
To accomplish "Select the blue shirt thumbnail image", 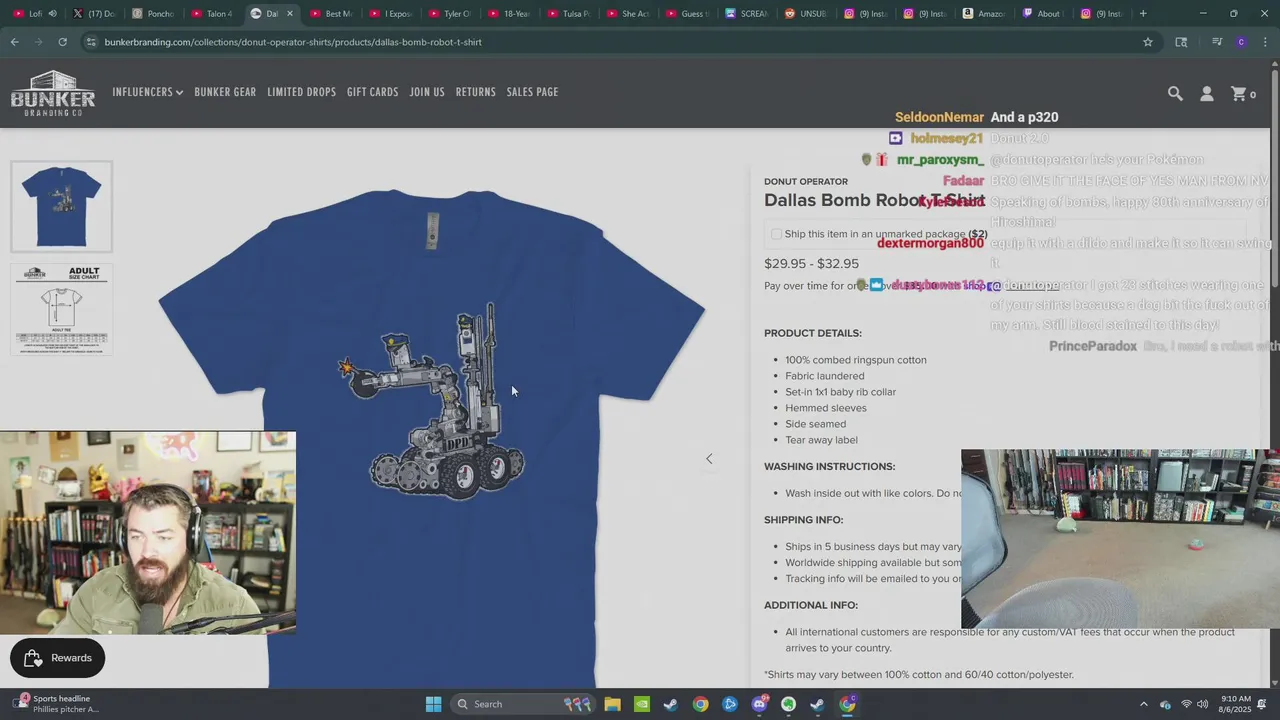I will tap(62, 207).
